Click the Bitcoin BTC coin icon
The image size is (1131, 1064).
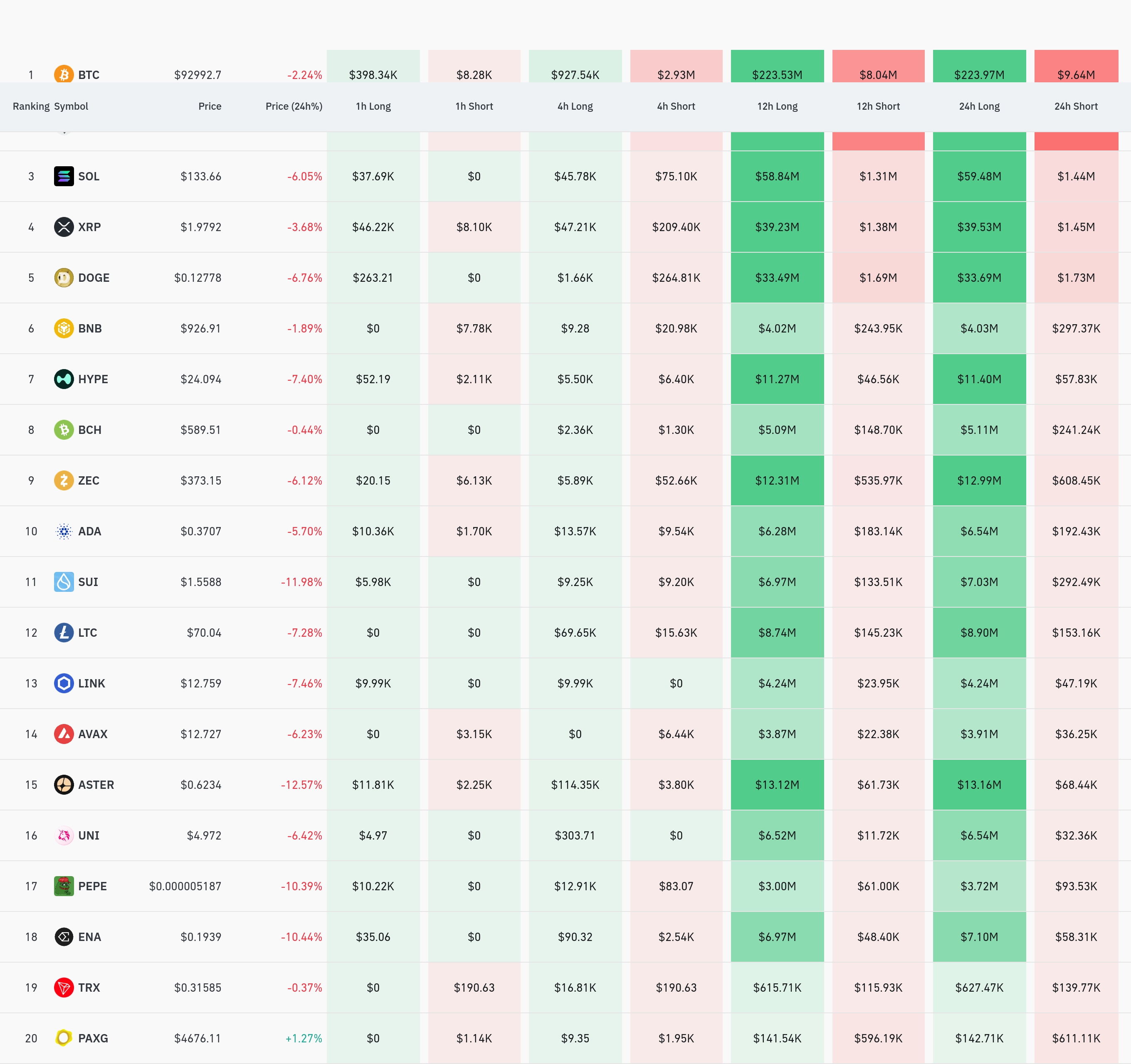pyautogui.click(x=64, y=74)
